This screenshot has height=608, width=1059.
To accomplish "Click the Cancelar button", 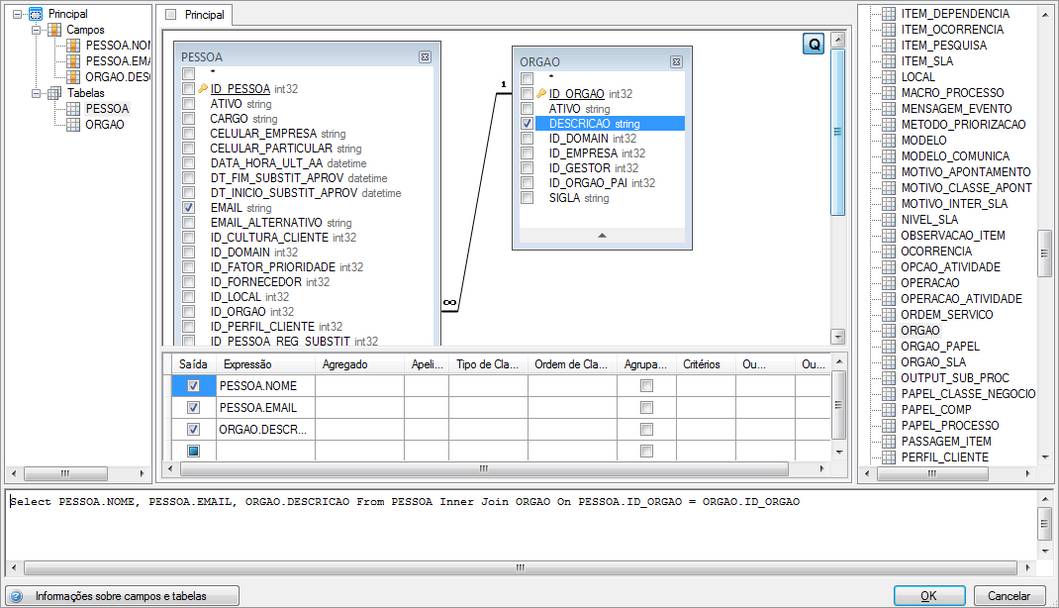I will tap(1009, 596).
